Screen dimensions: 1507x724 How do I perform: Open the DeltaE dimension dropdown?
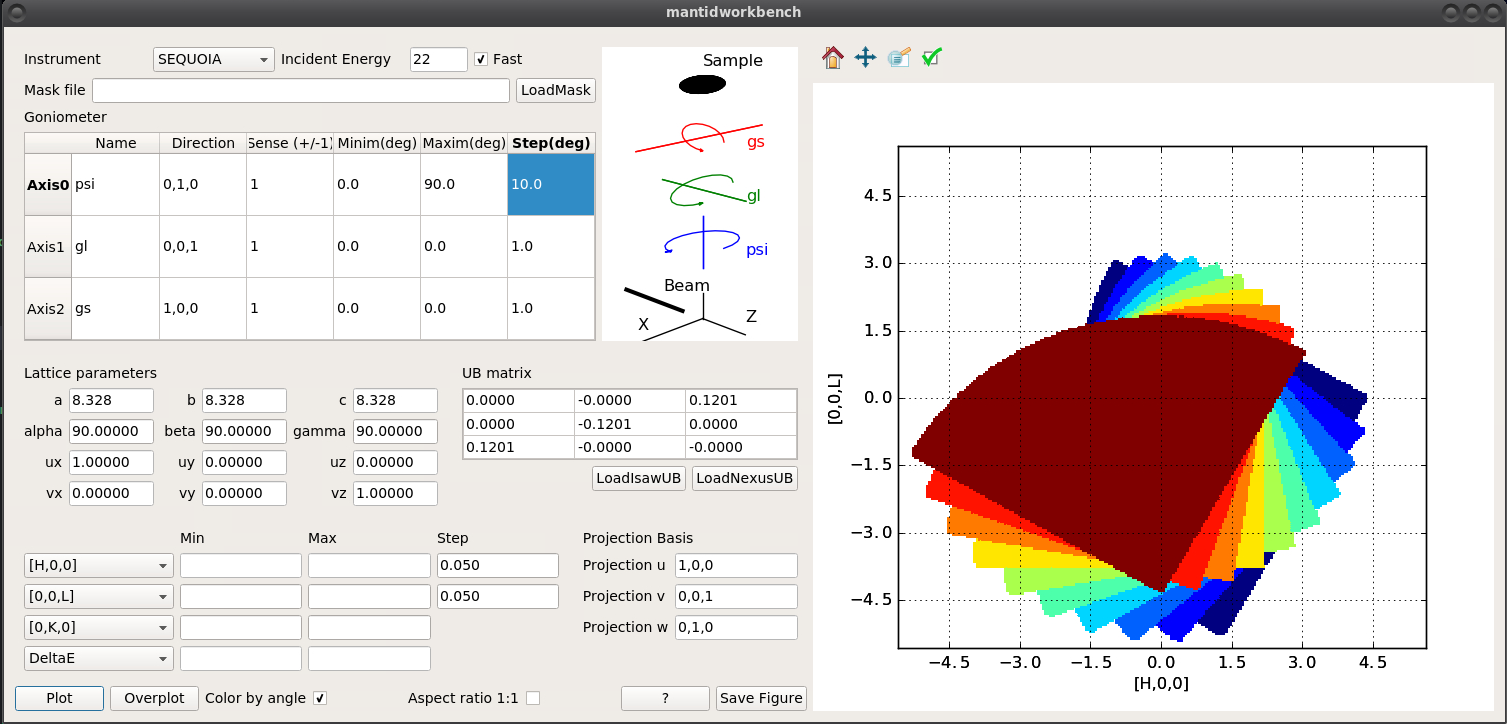(98, 659)
